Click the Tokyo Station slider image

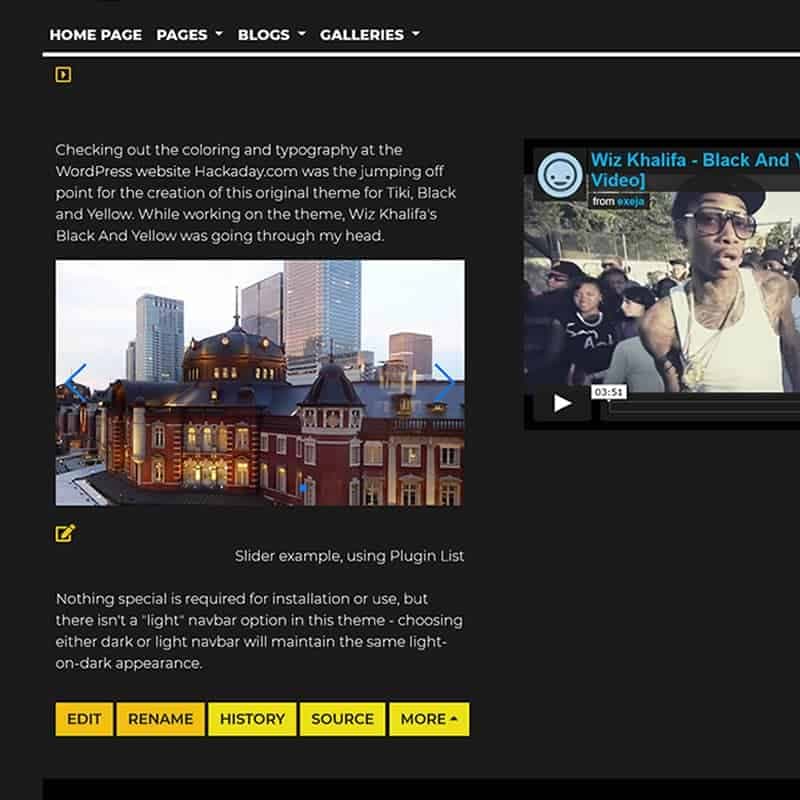pyautogui.click(x=260, y=420)
